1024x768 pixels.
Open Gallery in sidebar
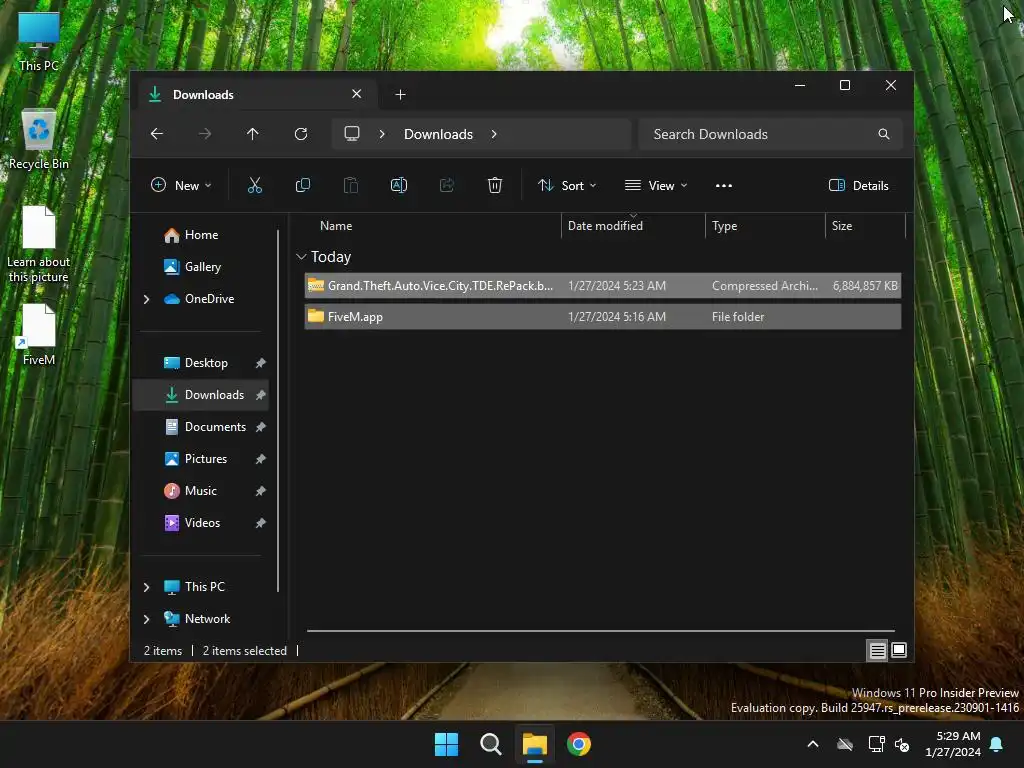(202, 267)
